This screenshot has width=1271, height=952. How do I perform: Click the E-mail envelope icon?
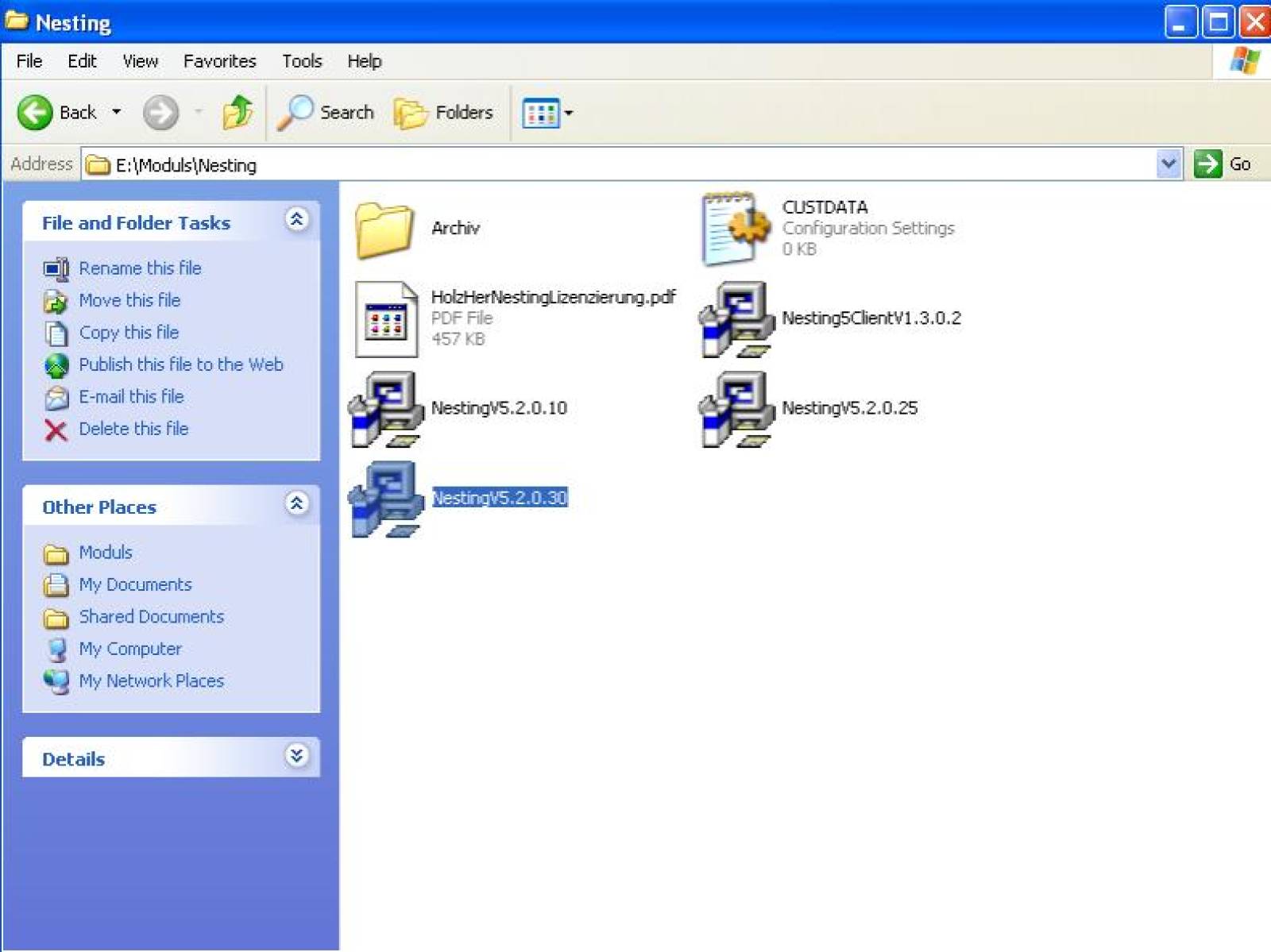click(56, 397)
